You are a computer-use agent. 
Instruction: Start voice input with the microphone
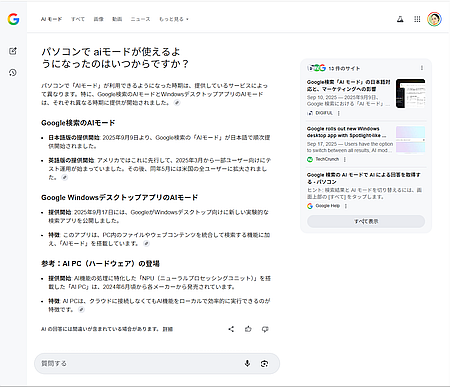point(247,363)
